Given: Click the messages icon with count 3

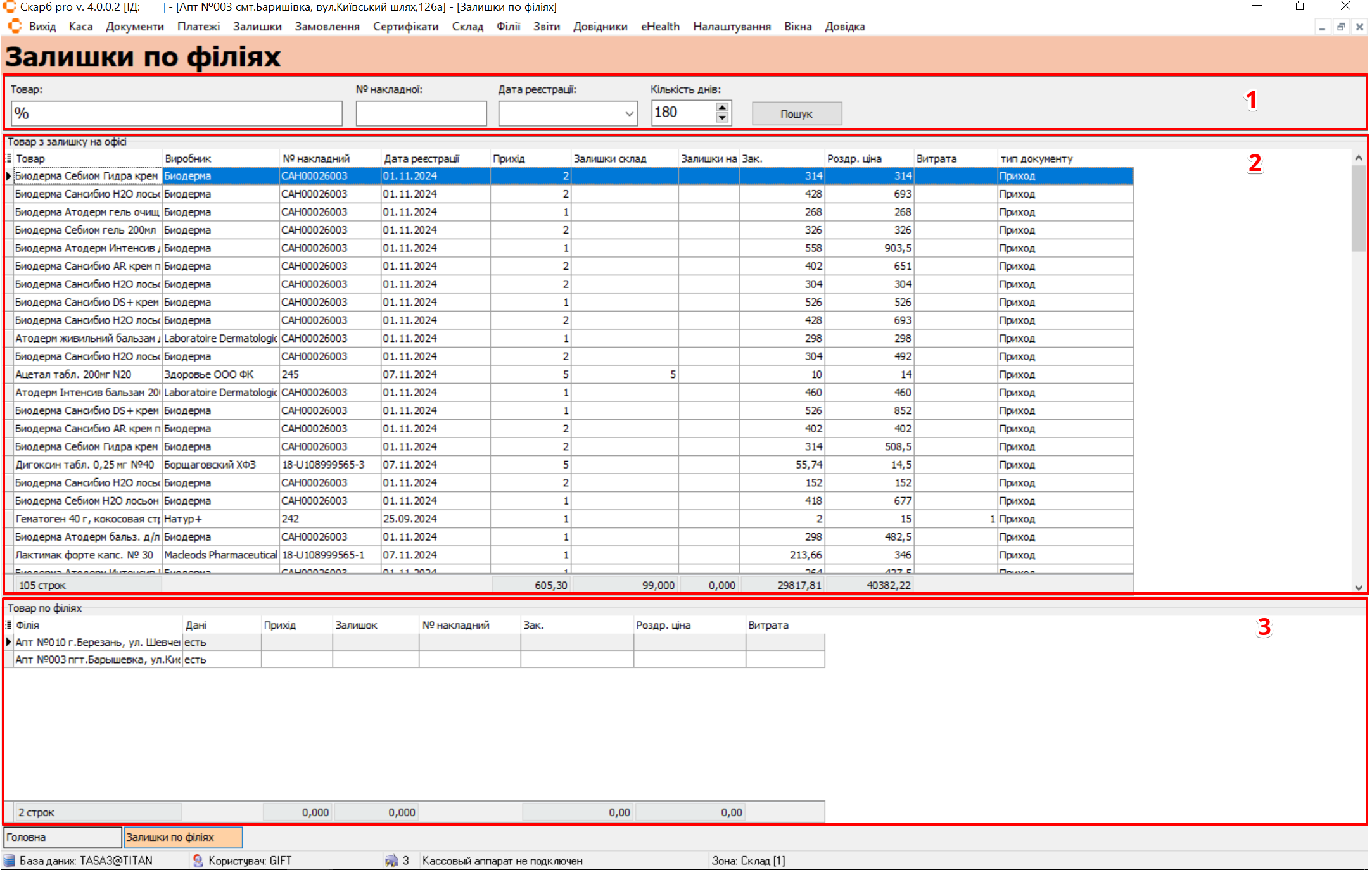Looking at the screenshot, I should 391,861.
